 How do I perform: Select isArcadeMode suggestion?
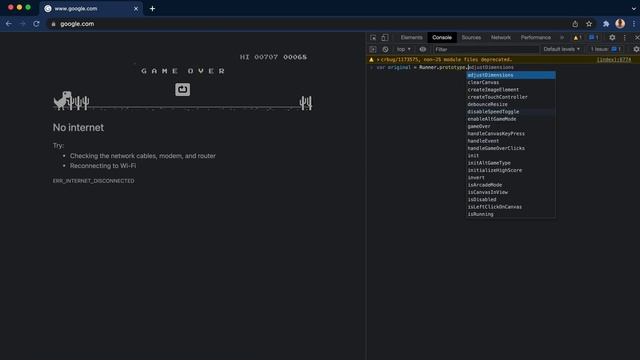pos(511,185)
